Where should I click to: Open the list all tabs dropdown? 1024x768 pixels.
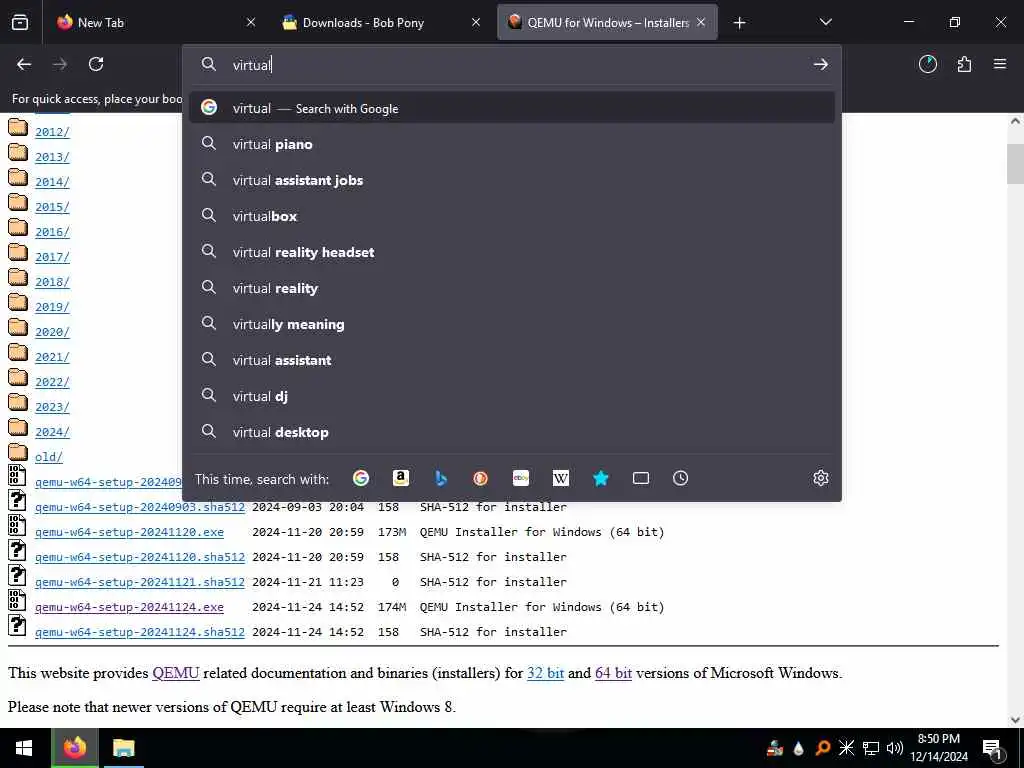[x=825, y=22]
